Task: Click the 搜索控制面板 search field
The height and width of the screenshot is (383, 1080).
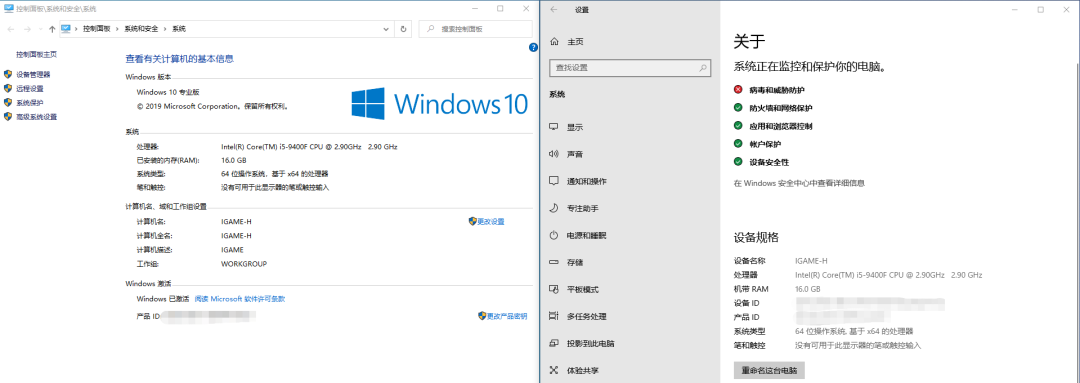Action: pyautogui.click(x=475, y=29)
